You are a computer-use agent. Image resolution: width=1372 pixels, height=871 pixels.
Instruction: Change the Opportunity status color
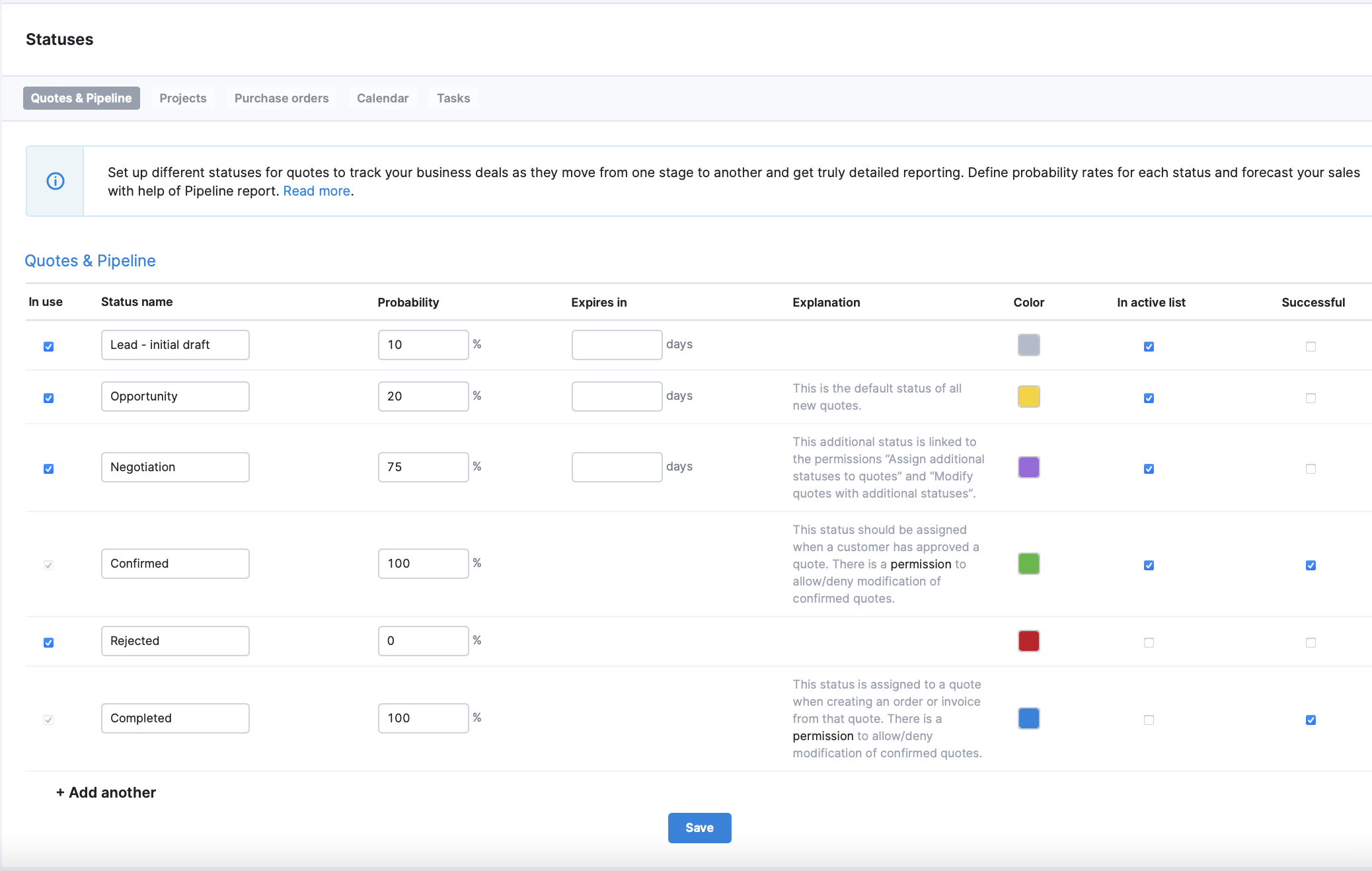(1028, 397)
